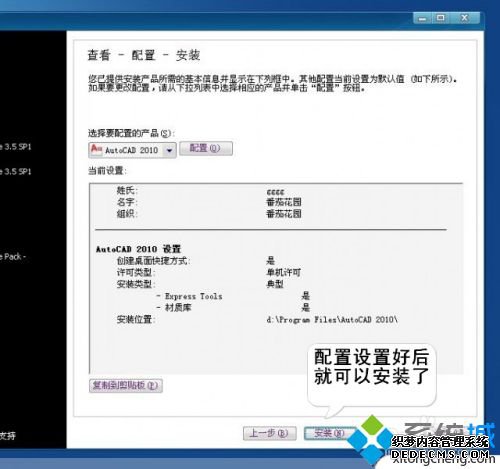Maximize the installer window
Viewport: 500px width, 469px height.
click(441, 18)
